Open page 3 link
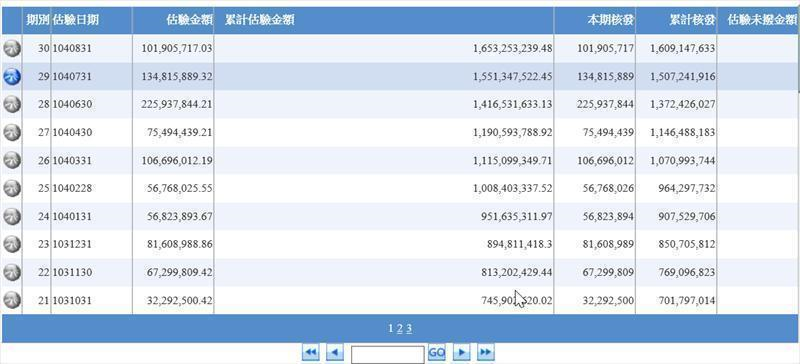This screenshot has width=800, height=364. click(x=409, y=329)
